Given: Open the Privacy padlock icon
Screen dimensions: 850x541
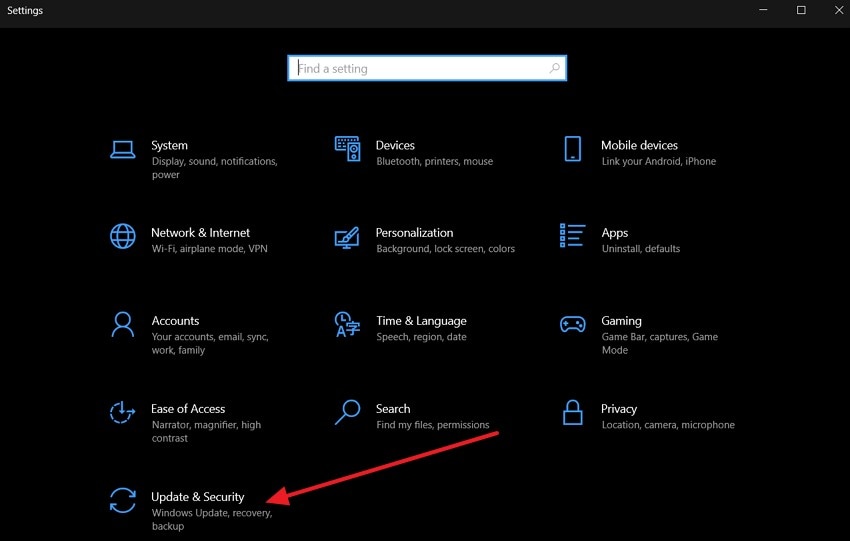Looking at the screenshot, I should click(x=572, y=413).
